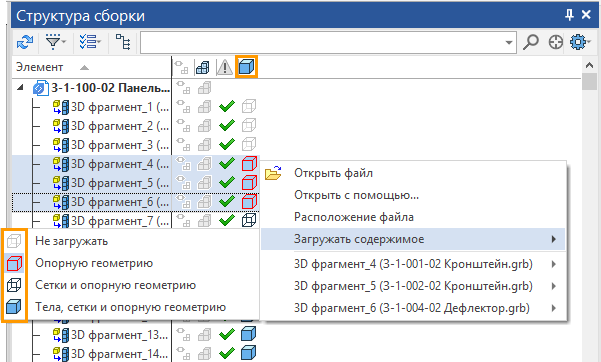Click red cube icon of 3D фрагмент_6
This screenshot has width=601, height=362.
[x=249, y=202]
